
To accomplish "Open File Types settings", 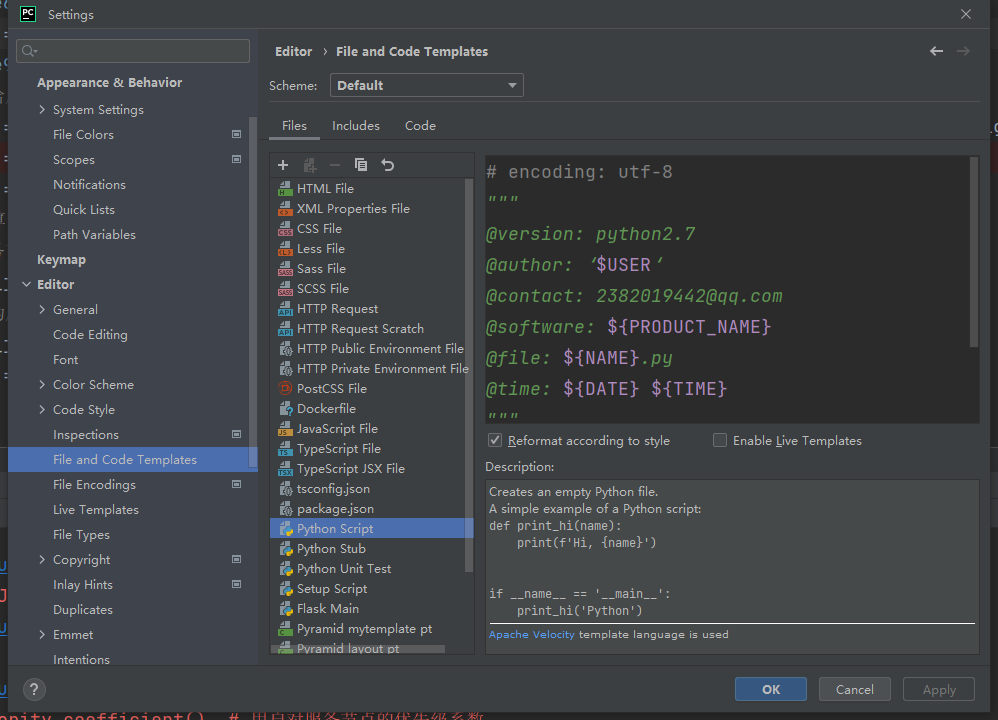I will pyautogui.click(x=81, y=535).
